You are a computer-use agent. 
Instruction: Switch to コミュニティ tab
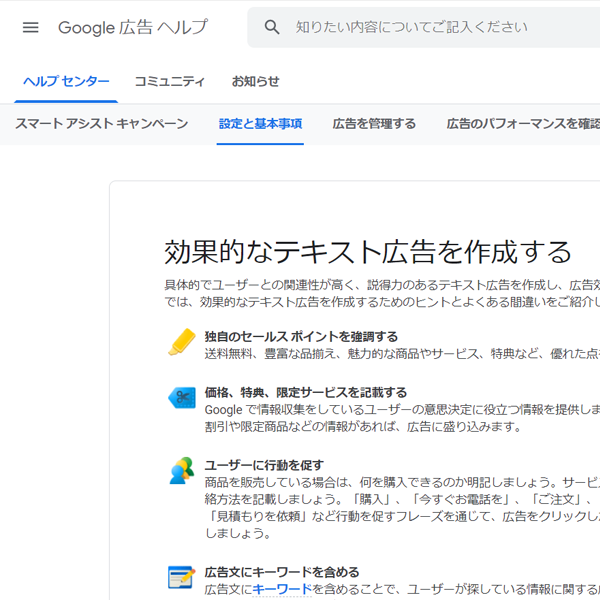point(170,82)
